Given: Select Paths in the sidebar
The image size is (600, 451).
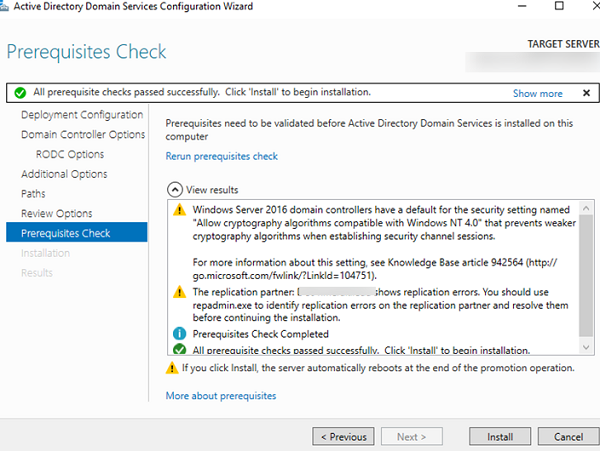Looking at the screenshot, I should pyautogui.click(x=33, y=194).
